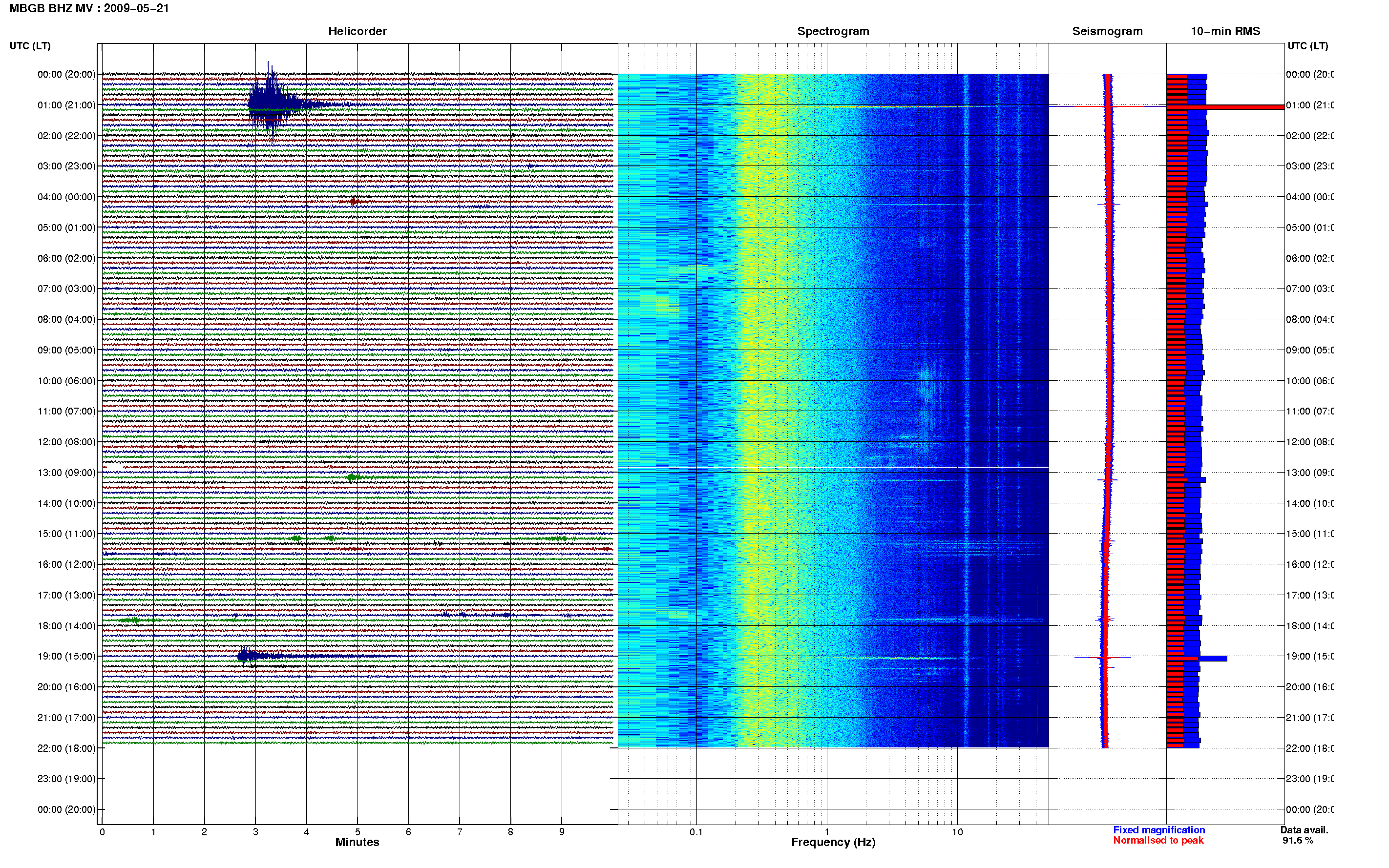Screen dimensions: 1389x868
Task: Click the 'Data avail.' label
Action: (1304, 830)
